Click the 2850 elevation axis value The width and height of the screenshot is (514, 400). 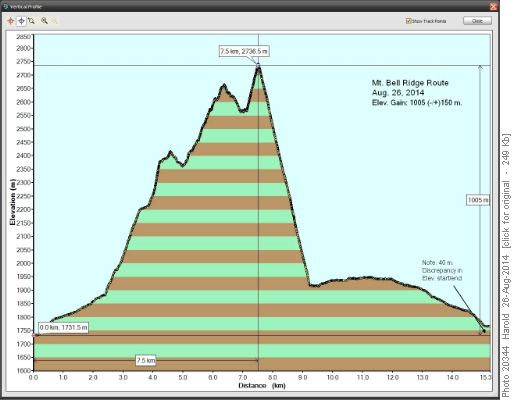[23, 36]
